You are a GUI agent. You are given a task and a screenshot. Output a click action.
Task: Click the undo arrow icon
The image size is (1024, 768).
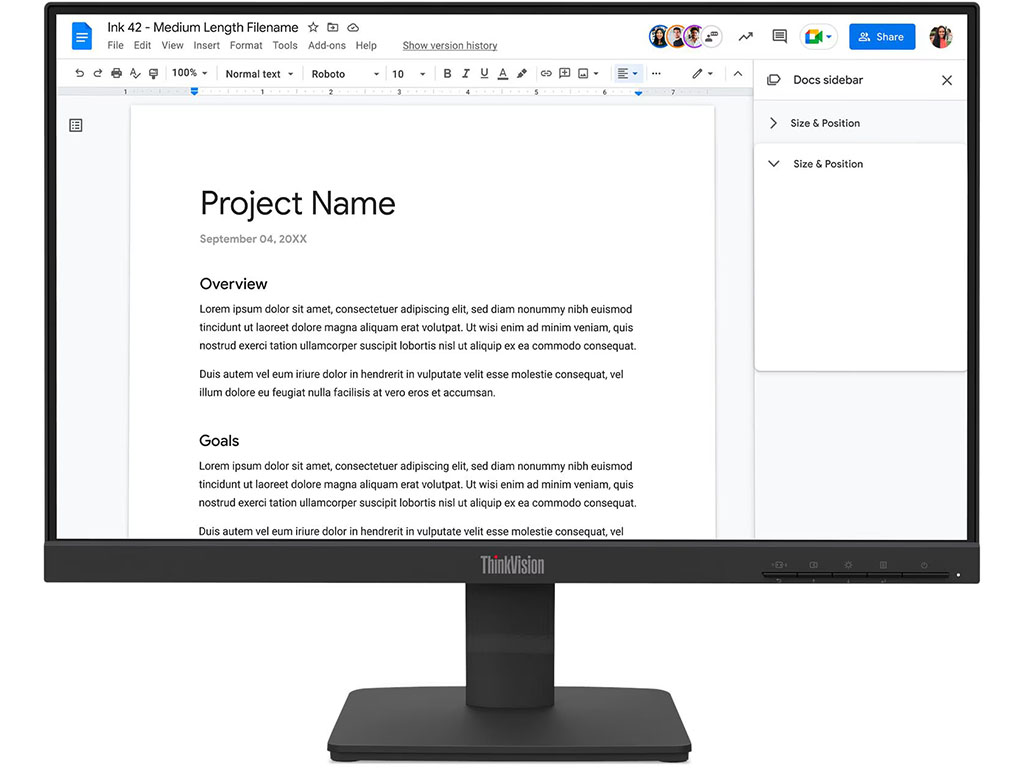coord(80,74)
